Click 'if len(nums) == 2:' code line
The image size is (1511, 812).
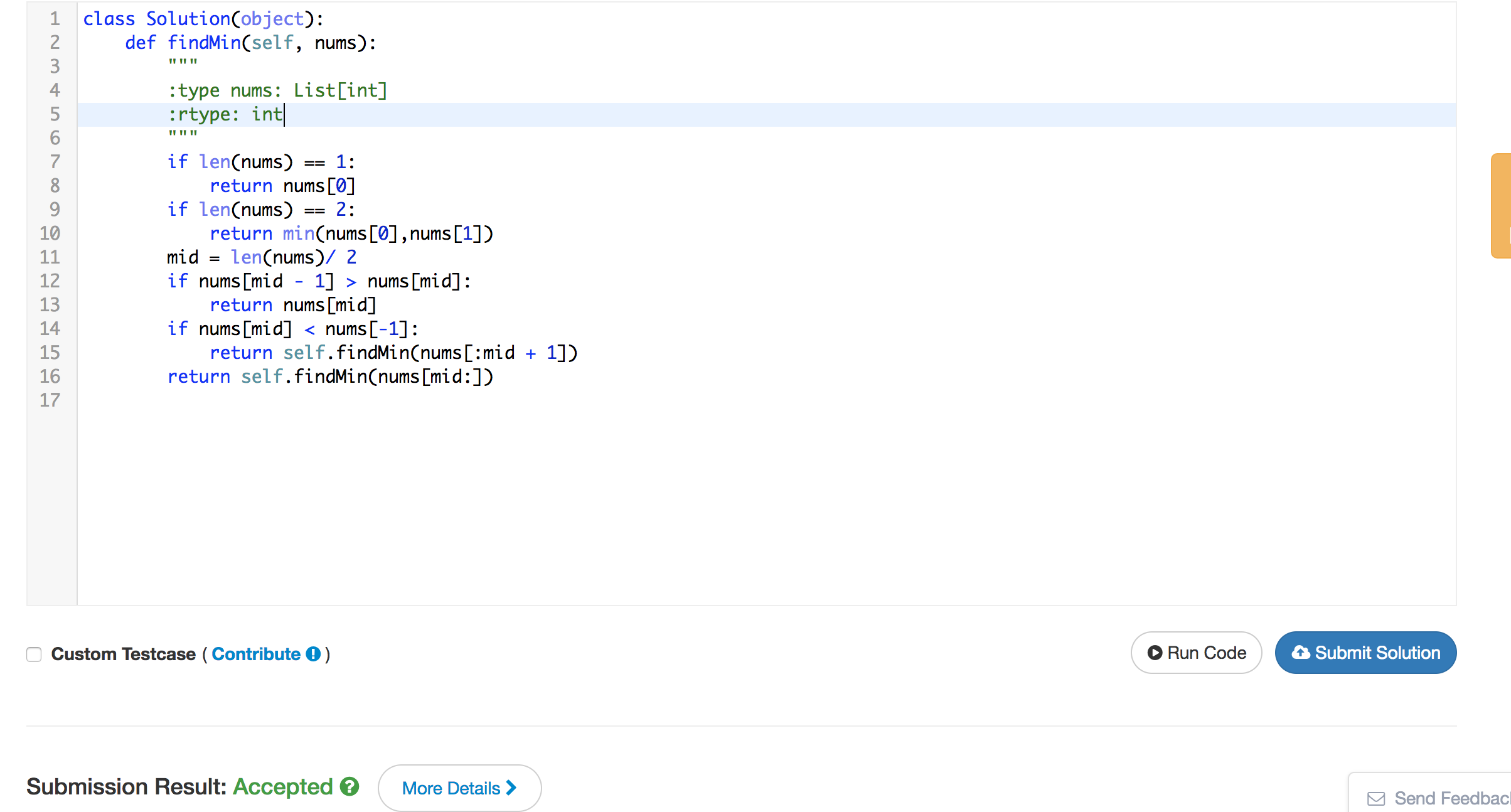[261, 210]
